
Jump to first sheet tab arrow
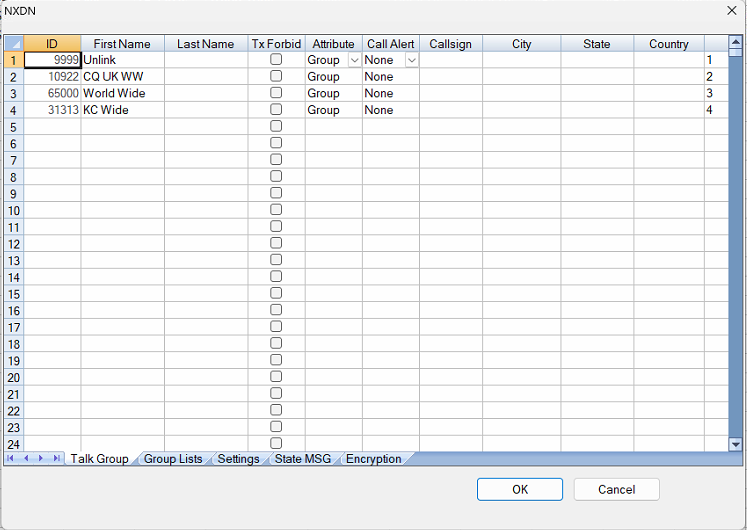pos(10,458)
